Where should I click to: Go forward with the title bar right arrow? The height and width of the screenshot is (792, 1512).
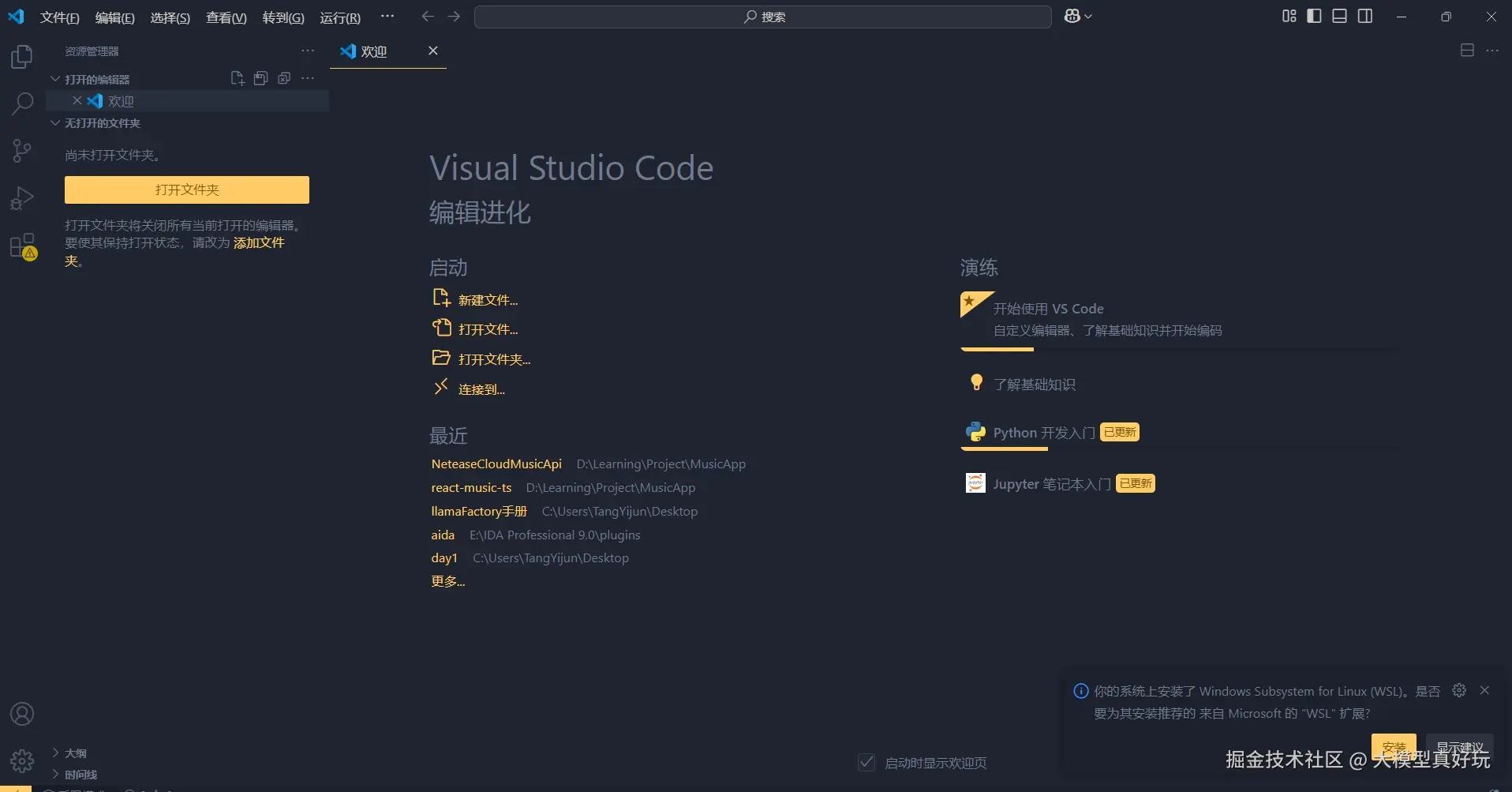pos(454,17)
